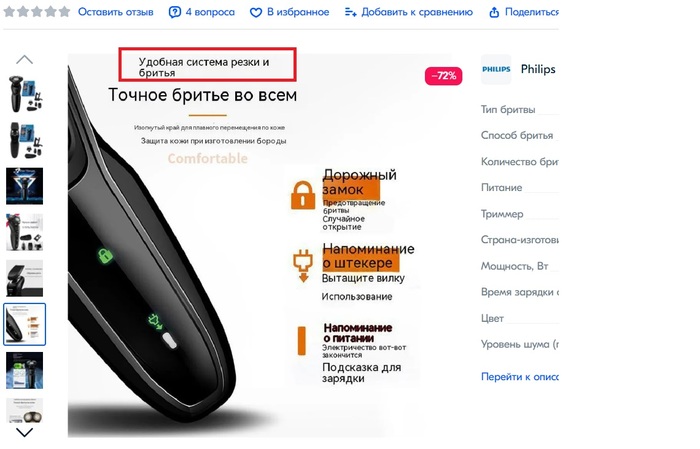Open Оставить отзыв link
Image resolution: width=700 pixels, height=449 pixels.
pos(116,12)
